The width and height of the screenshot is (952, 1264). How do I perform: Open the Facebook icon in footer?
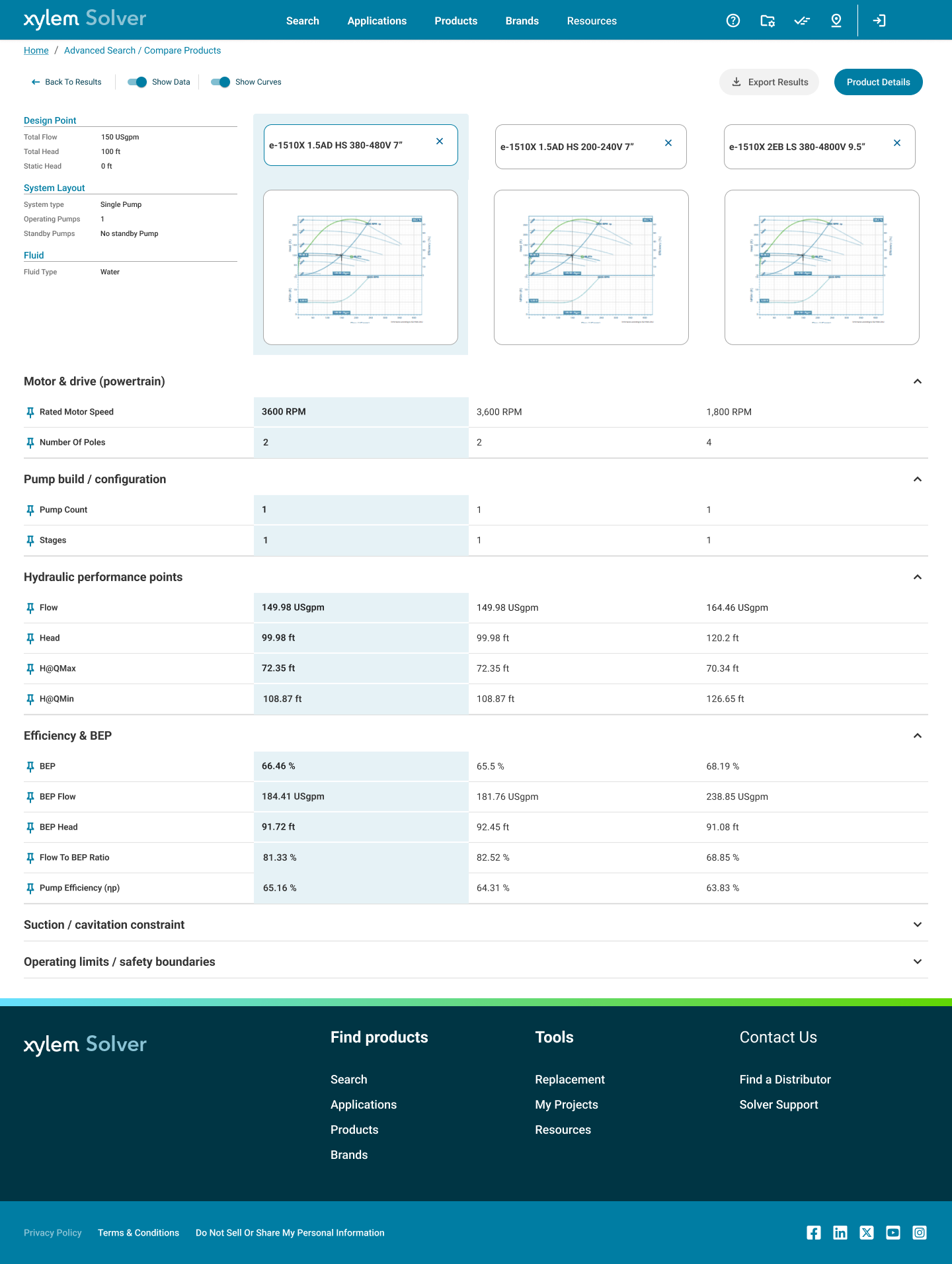(814, 1232)
